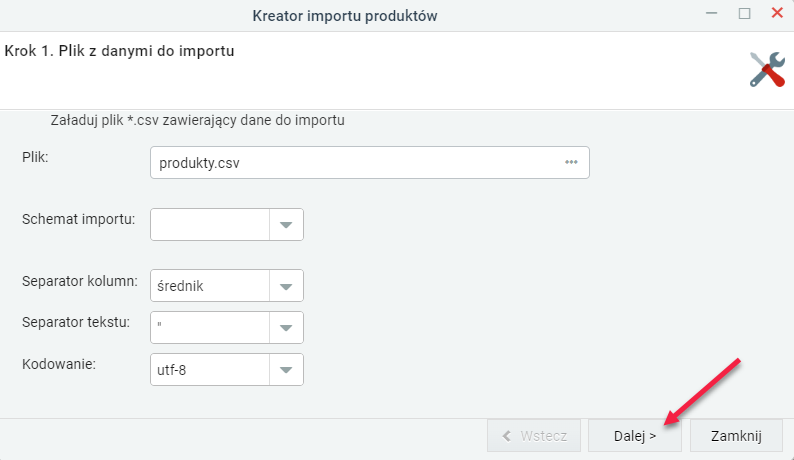Click the empty Schemat importu field
Image resolution: width=794 pixels, height=460 pixels.
tap(210, 224)
